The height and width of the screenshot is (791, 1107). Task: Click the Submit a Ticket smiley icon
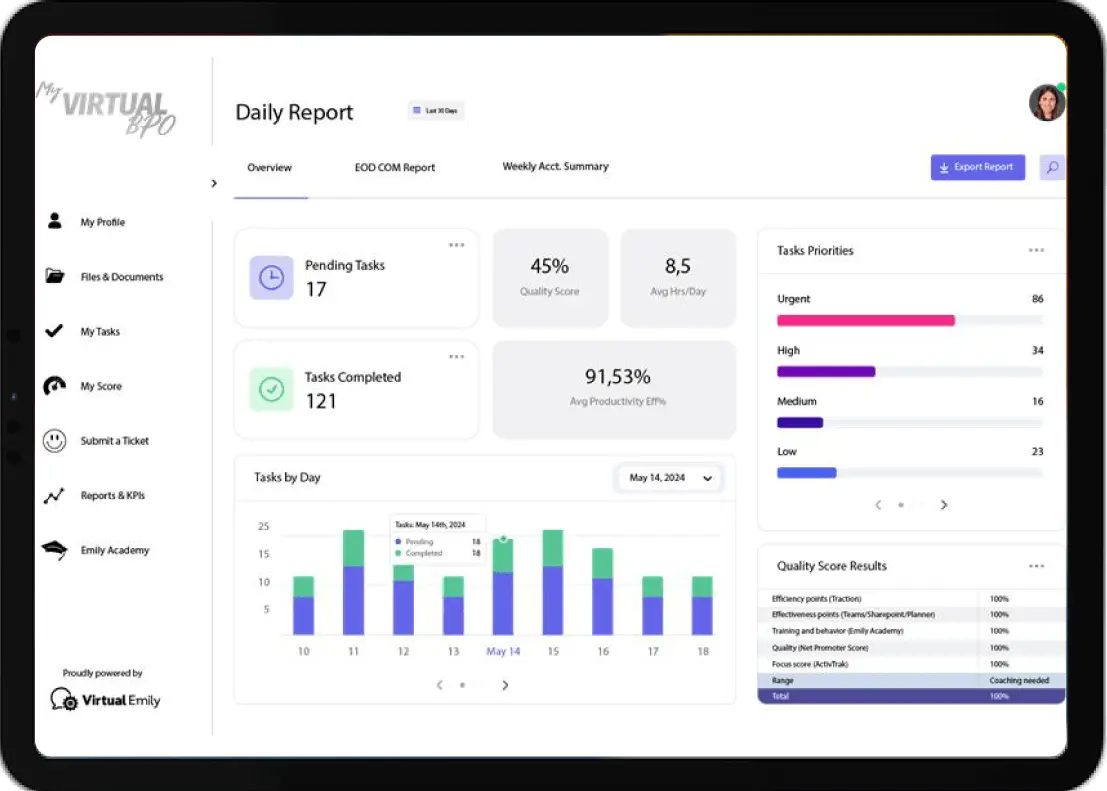pos(55,441)
